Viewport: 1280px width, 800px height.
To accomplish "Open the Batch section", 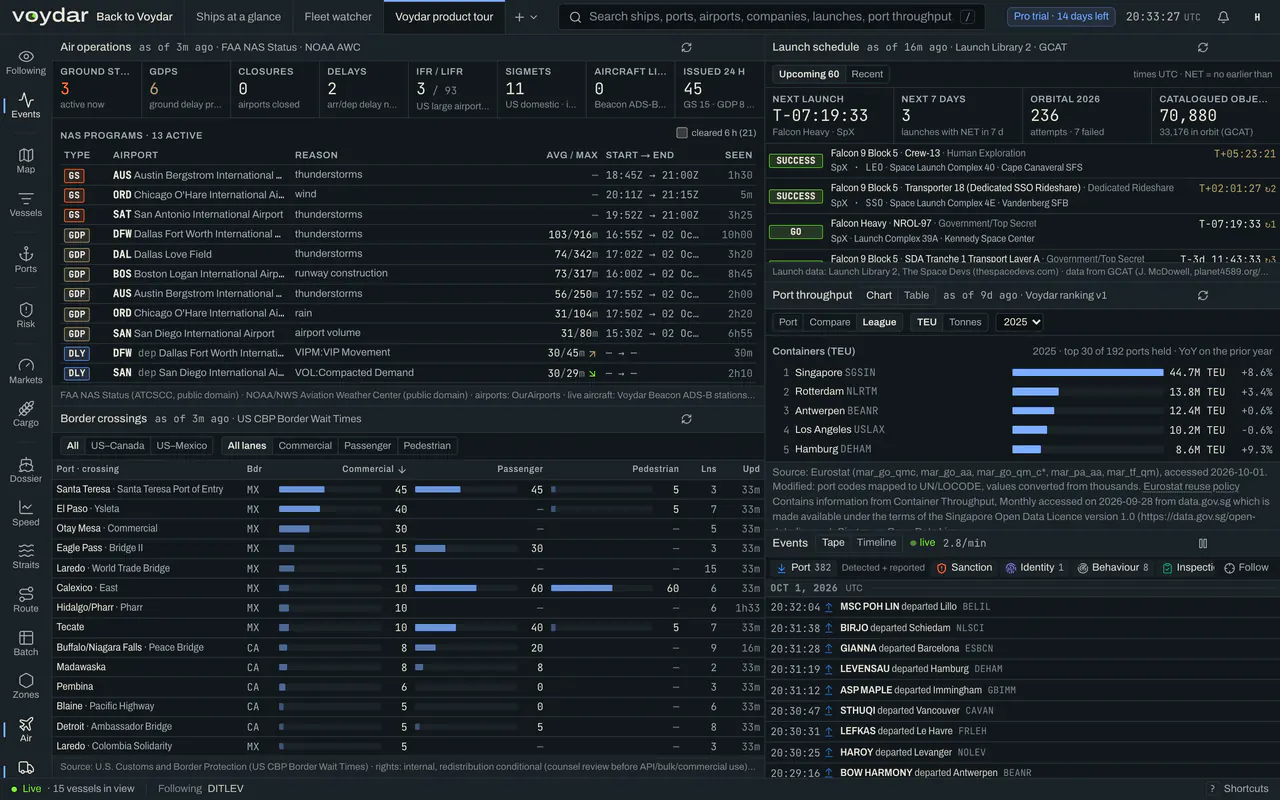I will pyautogui.click(x=26, y=643).
